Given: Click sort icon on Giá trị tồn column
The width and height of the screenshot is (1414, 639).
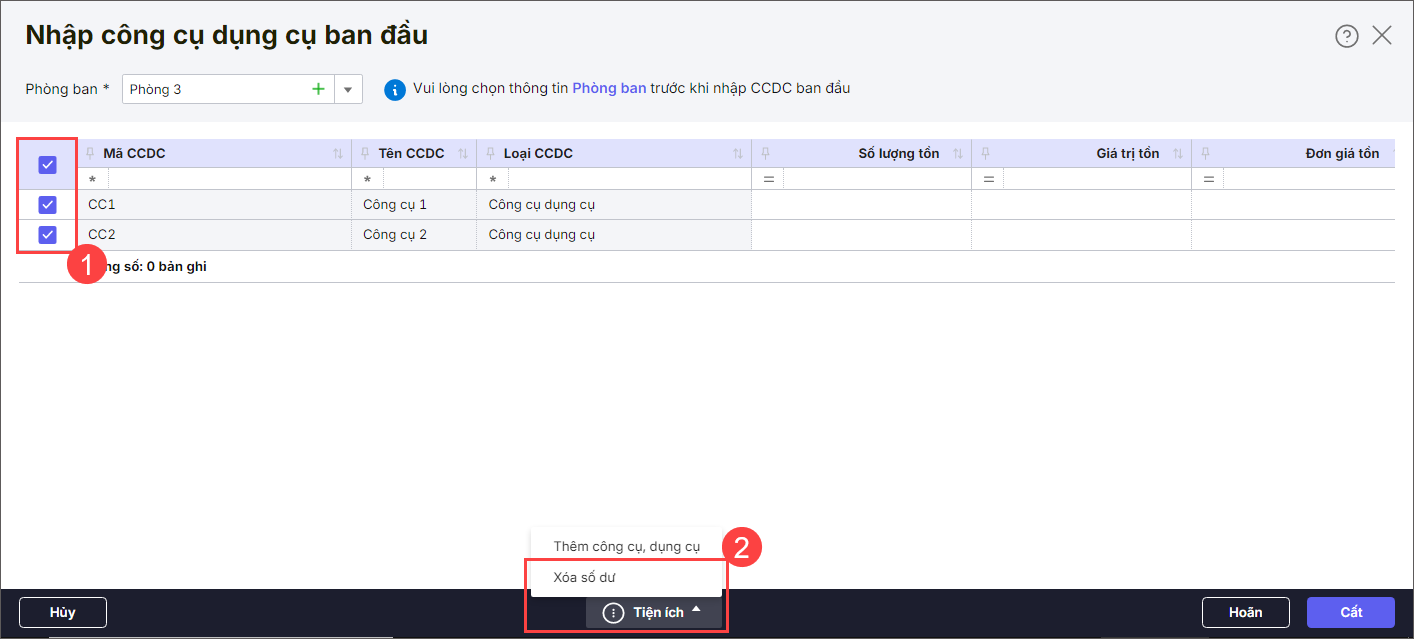Looking at the screenshot, I should 1178,154.
